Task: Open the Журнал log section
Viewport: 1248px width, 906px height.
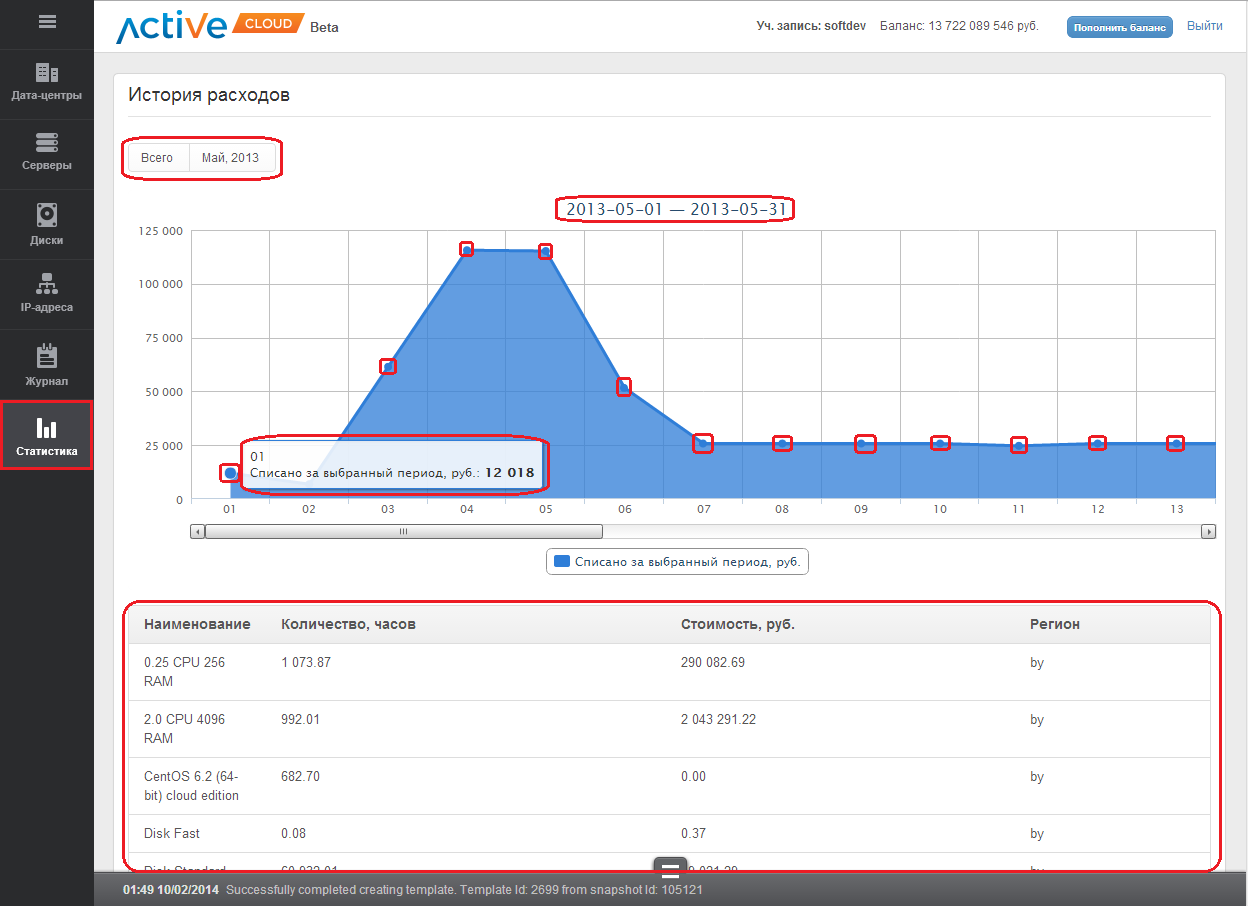Action: pyautogui.click(x=47, y=366)
